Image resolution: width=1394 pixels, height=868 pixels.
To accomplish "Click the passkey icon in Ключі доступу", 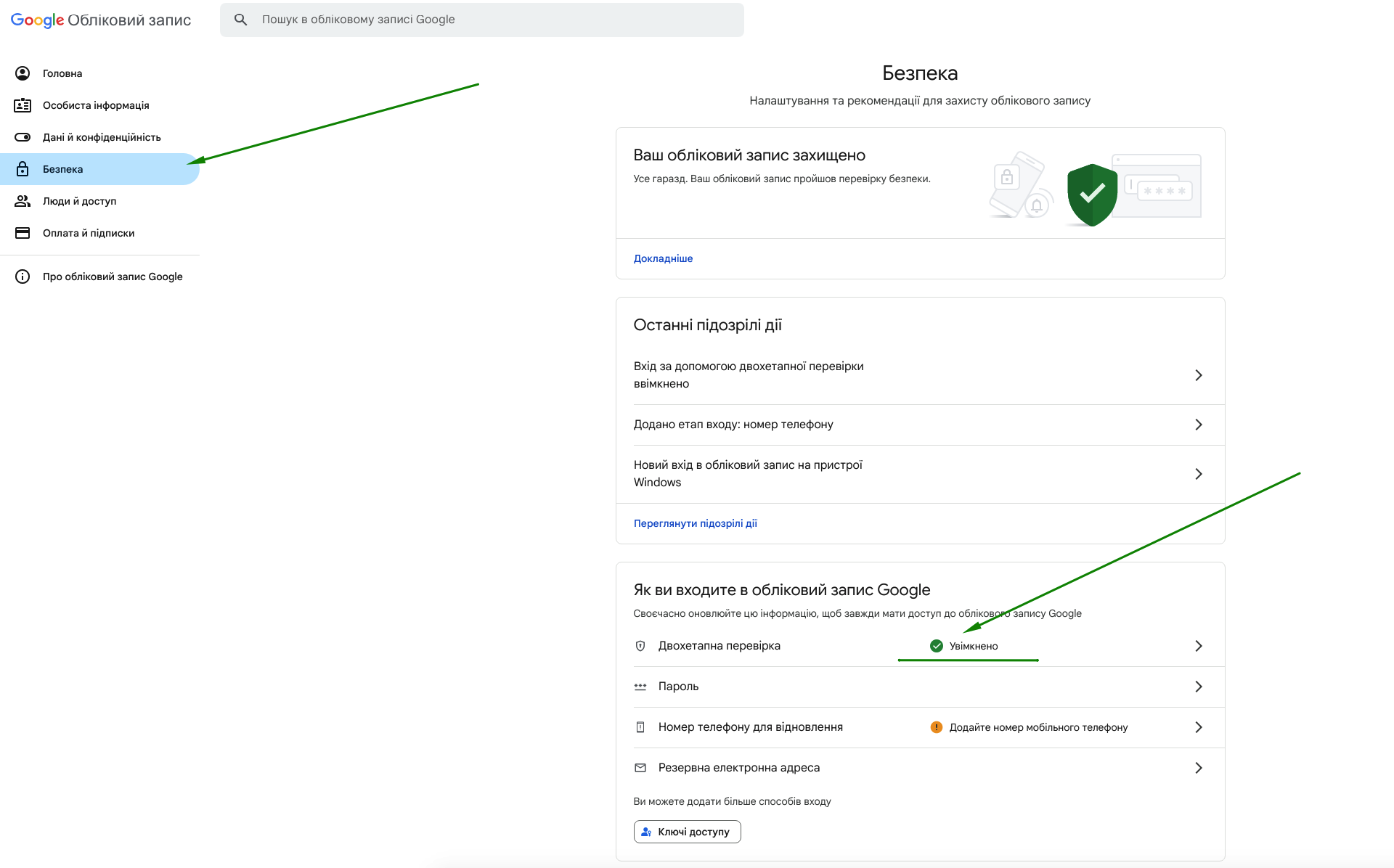I will [x=646, y=832].
